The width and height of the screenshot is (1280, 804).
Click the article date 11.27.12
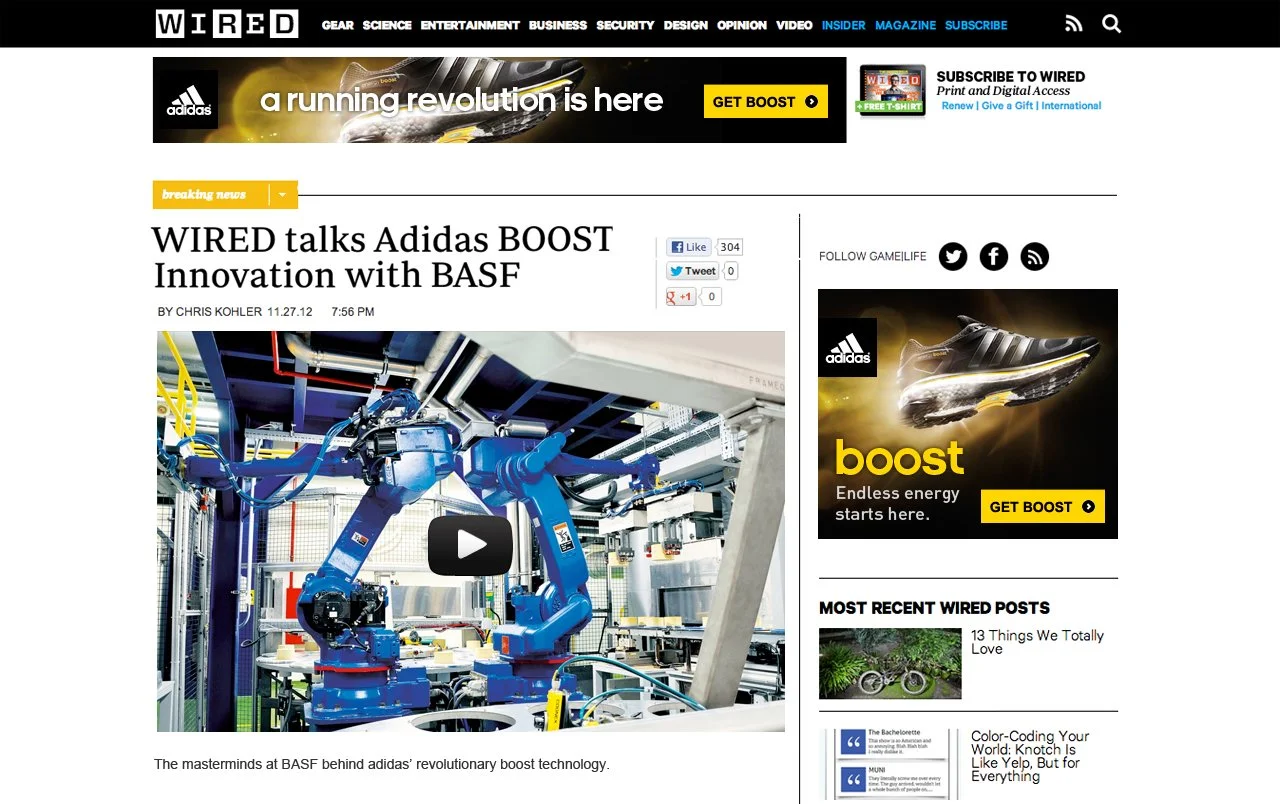[x=290, y=312]
